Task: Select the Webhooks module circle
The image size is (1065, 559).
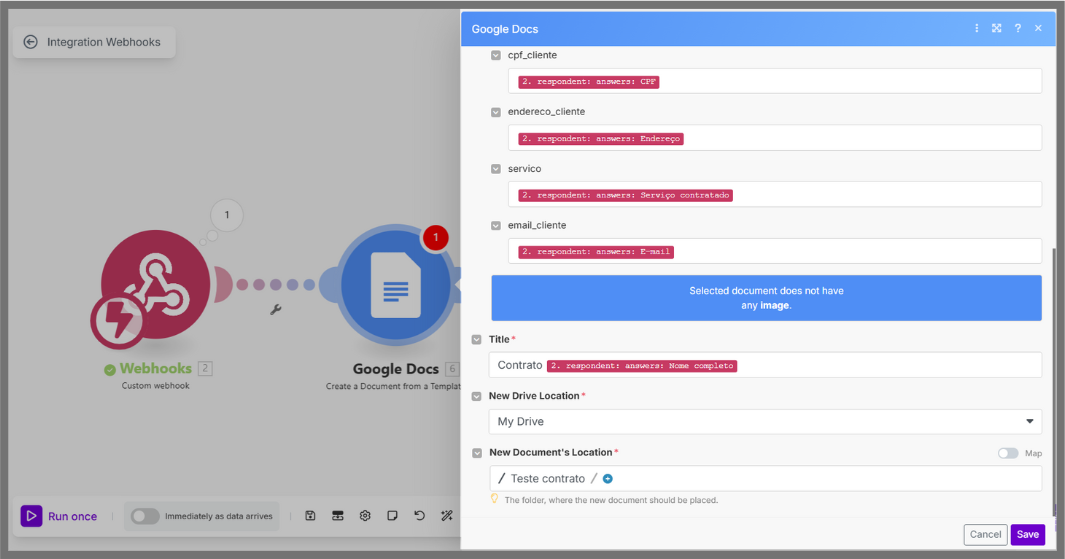Action: pos(156,285)
